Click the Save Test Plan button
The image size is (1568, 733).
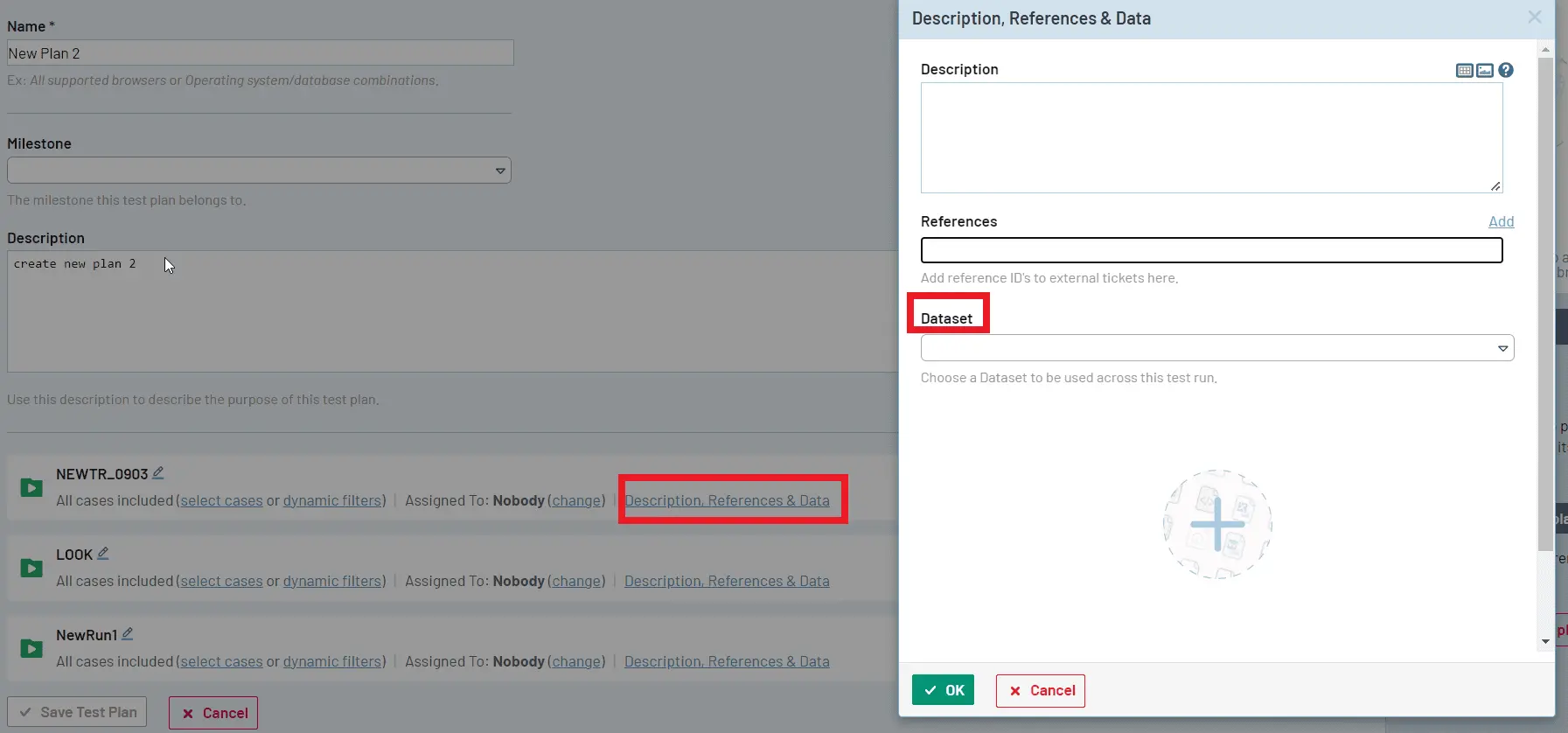(77, 712)
